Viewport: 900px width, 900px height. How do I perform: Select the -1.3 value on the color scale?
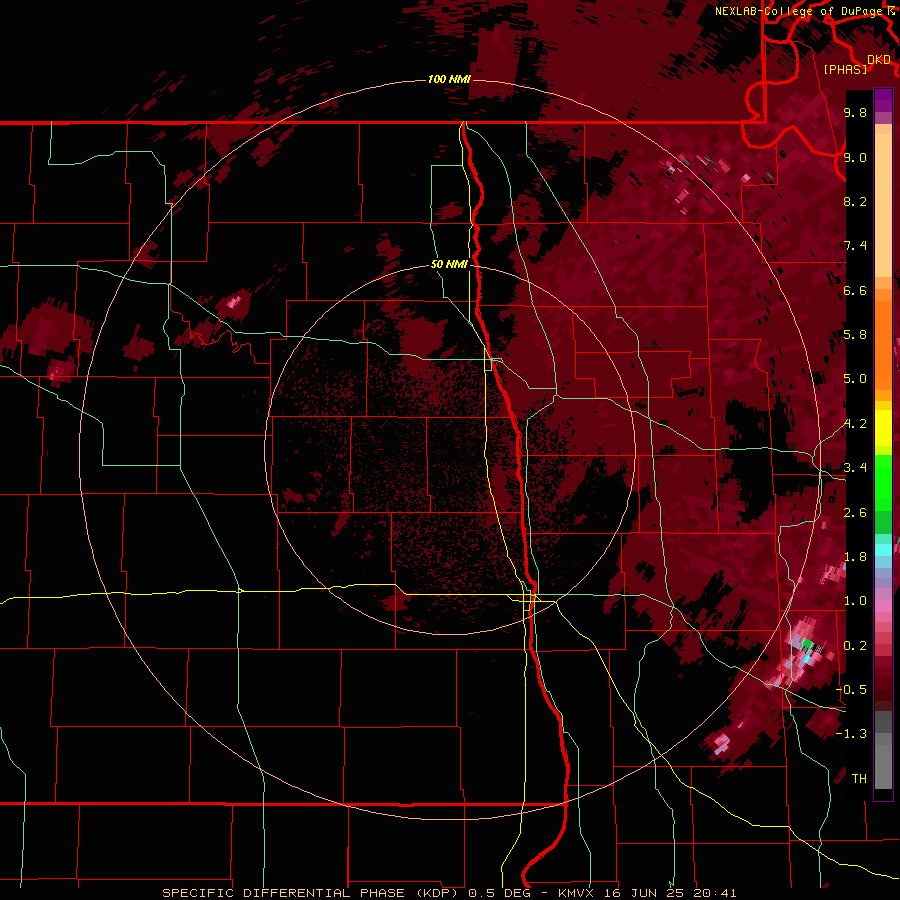852,734
